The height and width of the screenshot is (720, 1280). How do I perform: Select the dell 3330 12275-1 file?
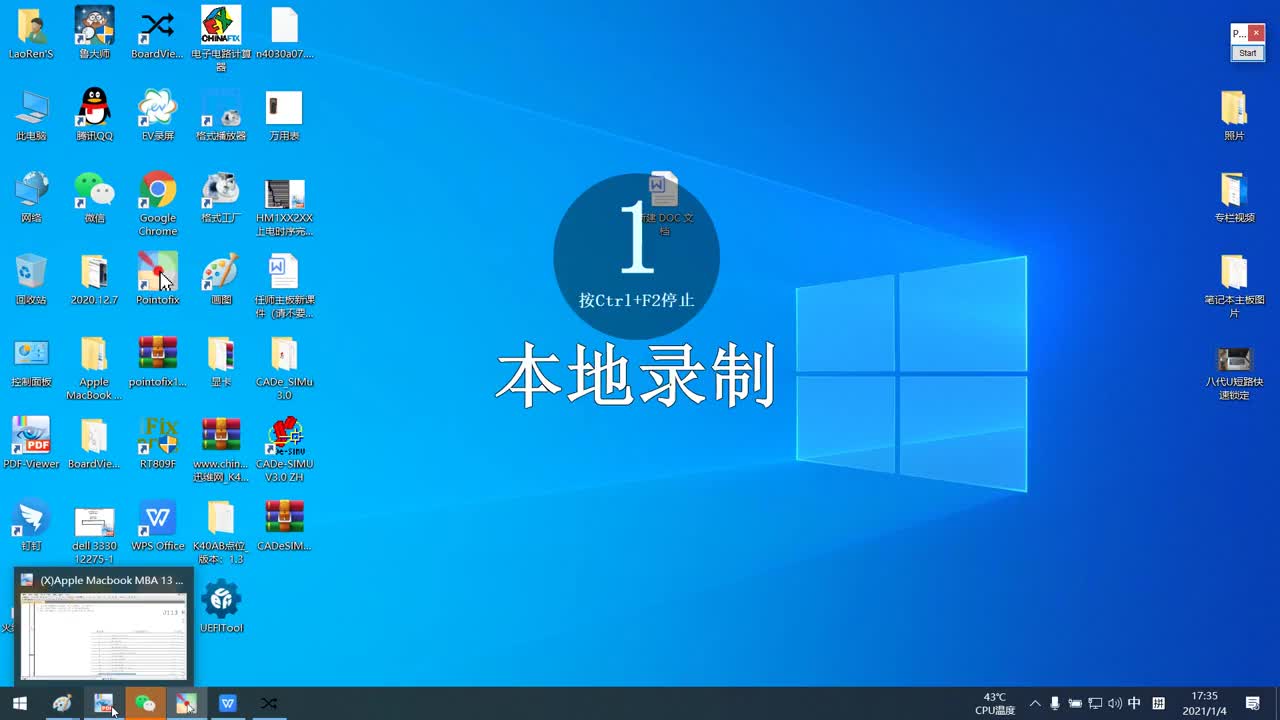(x=94, y=532)
